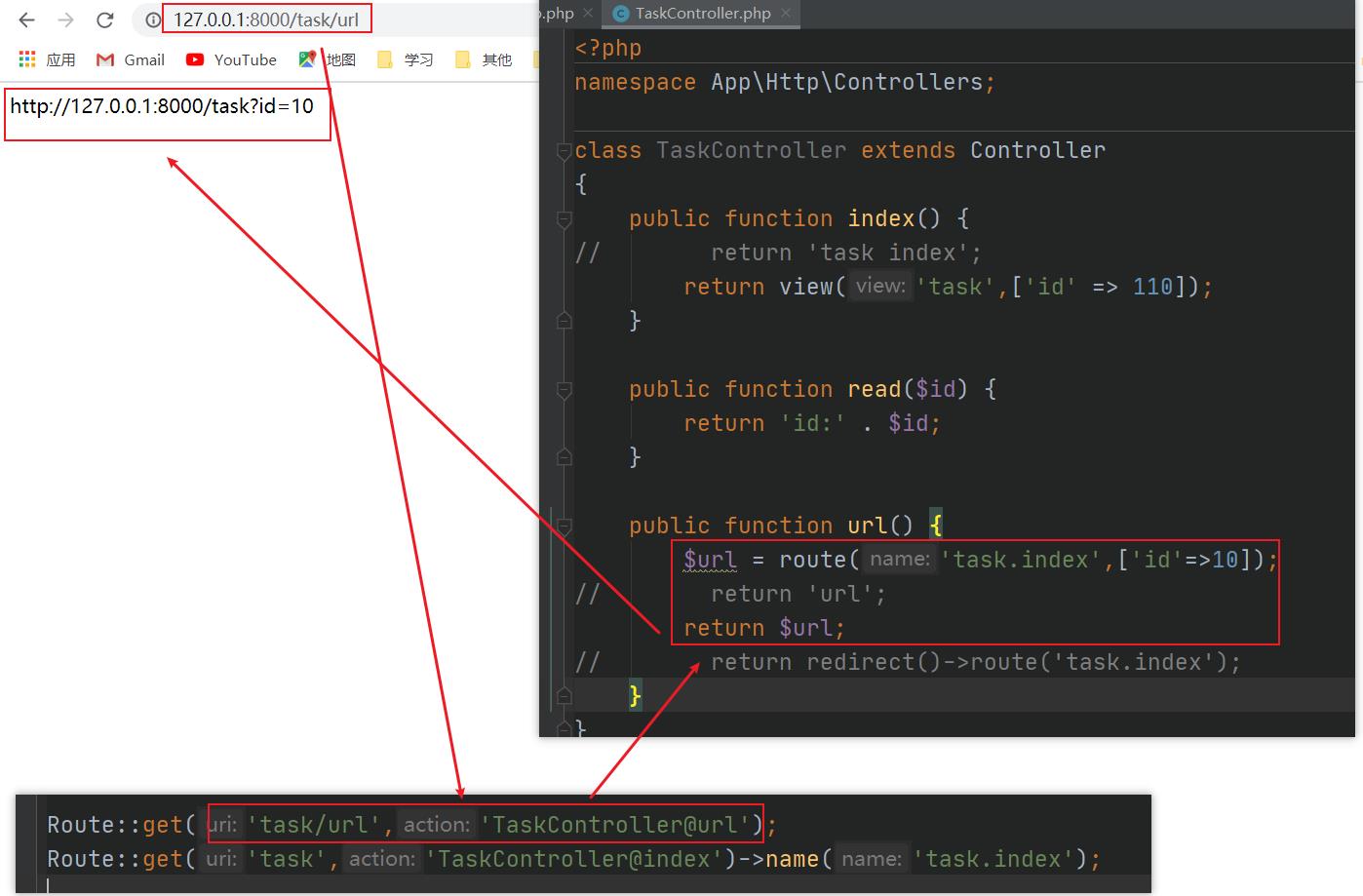1363x896 pixels.
Task: Click the PHP class icon on TaskController tab
Action: [621, 14]
